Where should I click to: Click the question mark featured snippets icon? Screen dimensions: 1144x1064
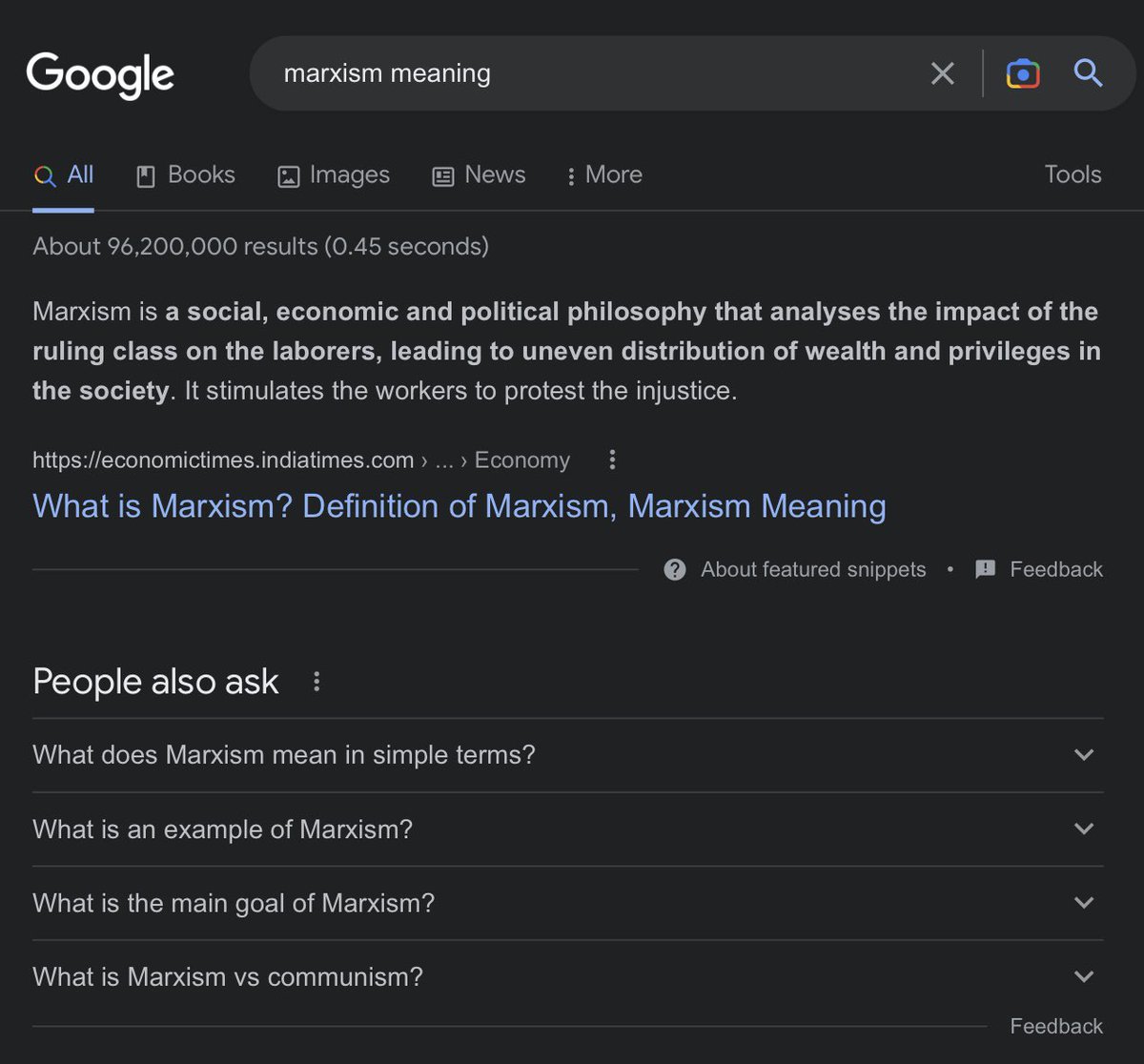click(x=675, y=569)
